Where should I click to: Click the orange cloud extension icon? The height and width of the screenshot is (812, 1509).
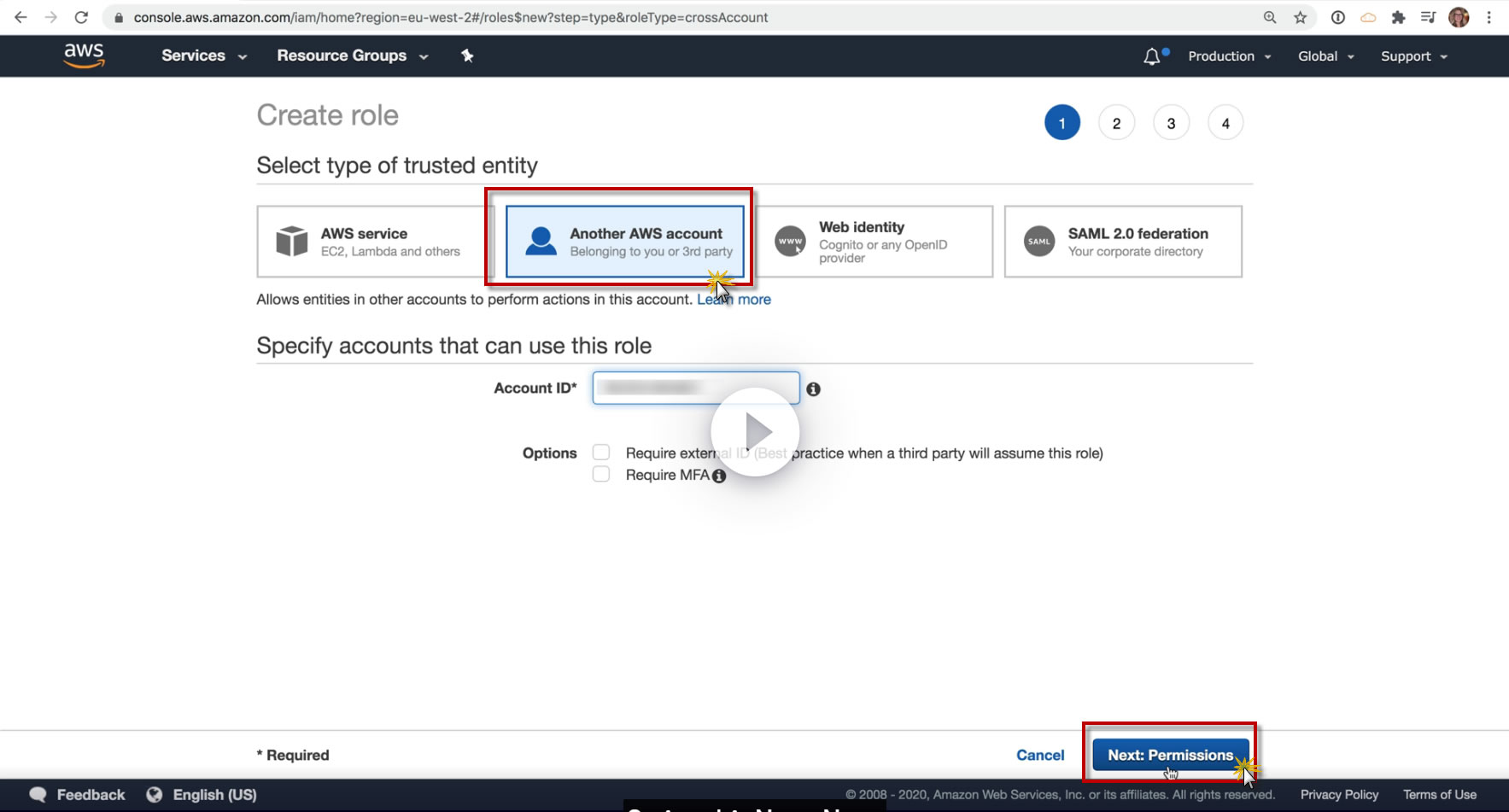point(1368,17)
